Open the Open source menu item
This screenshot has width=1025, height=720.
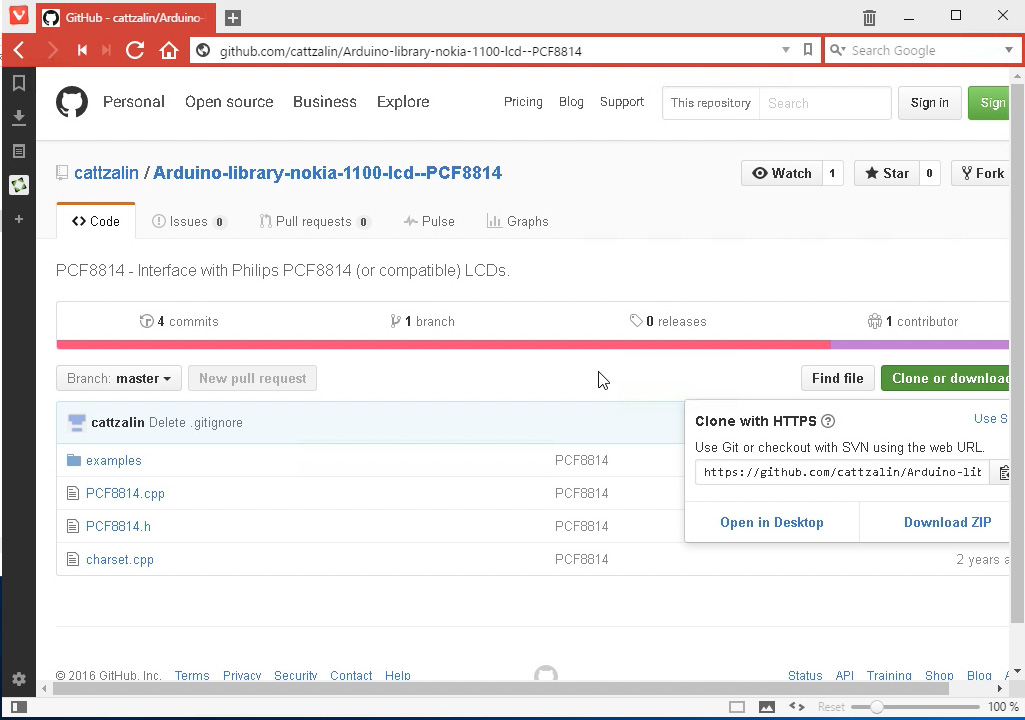coord(229,102)
